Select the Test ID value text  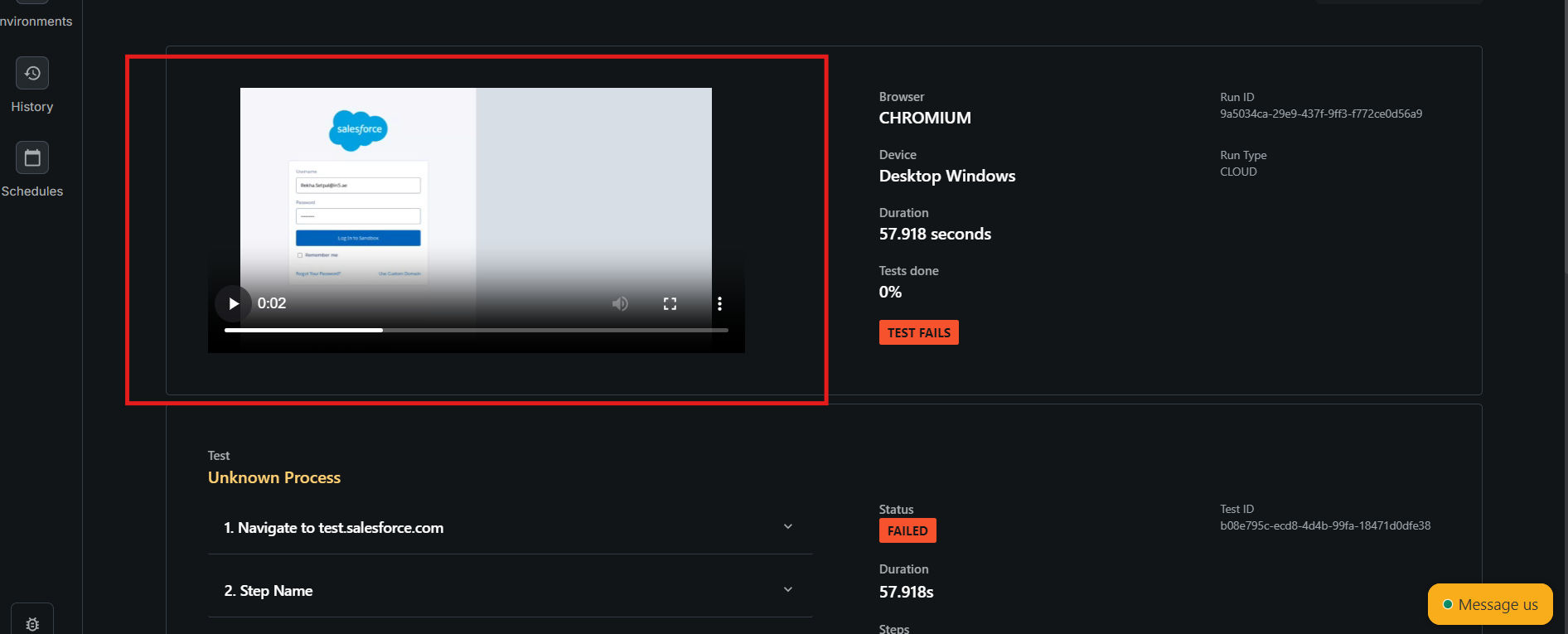1325,525
